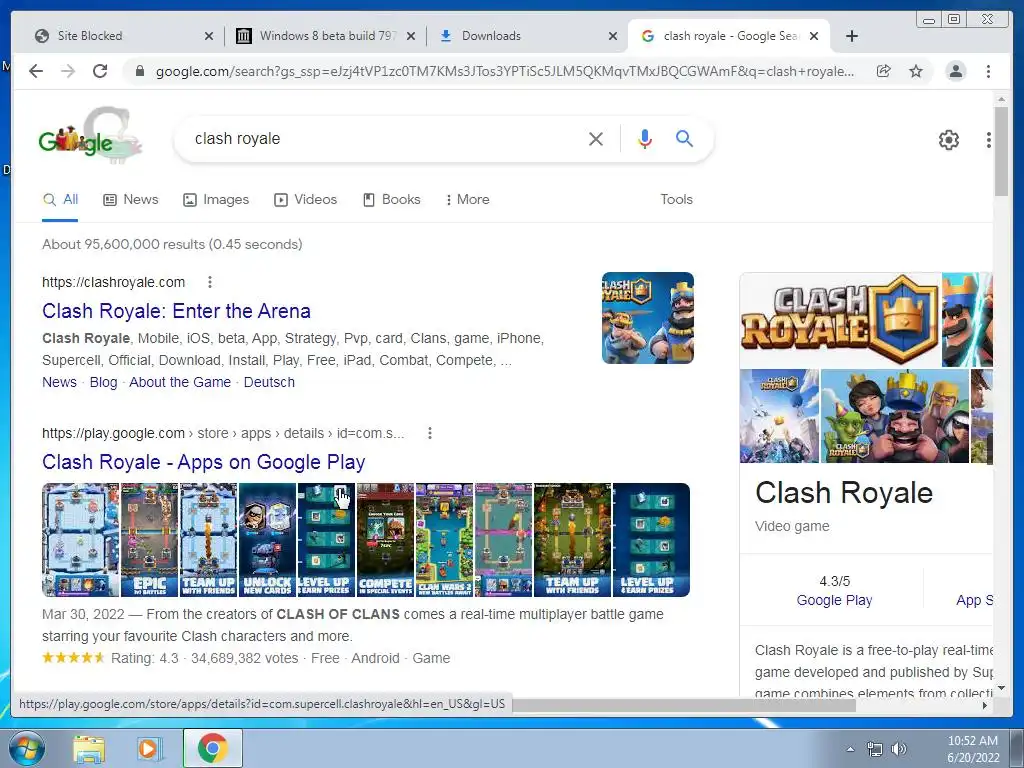The height and width of the screenshot is (768, 1024).
Task: Open Google Play rating link in panel
Action: click(834, 600)
